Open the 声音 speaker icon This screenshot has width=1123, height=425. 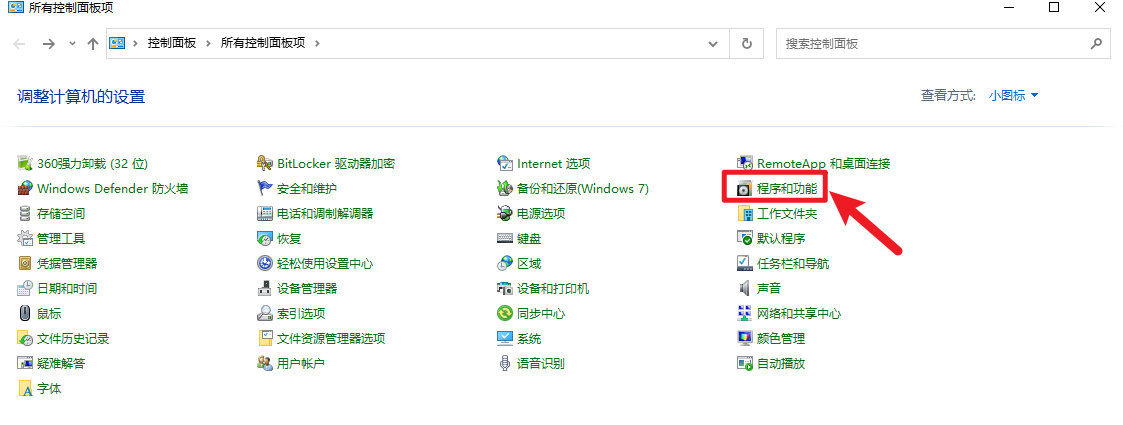(744, 289)
